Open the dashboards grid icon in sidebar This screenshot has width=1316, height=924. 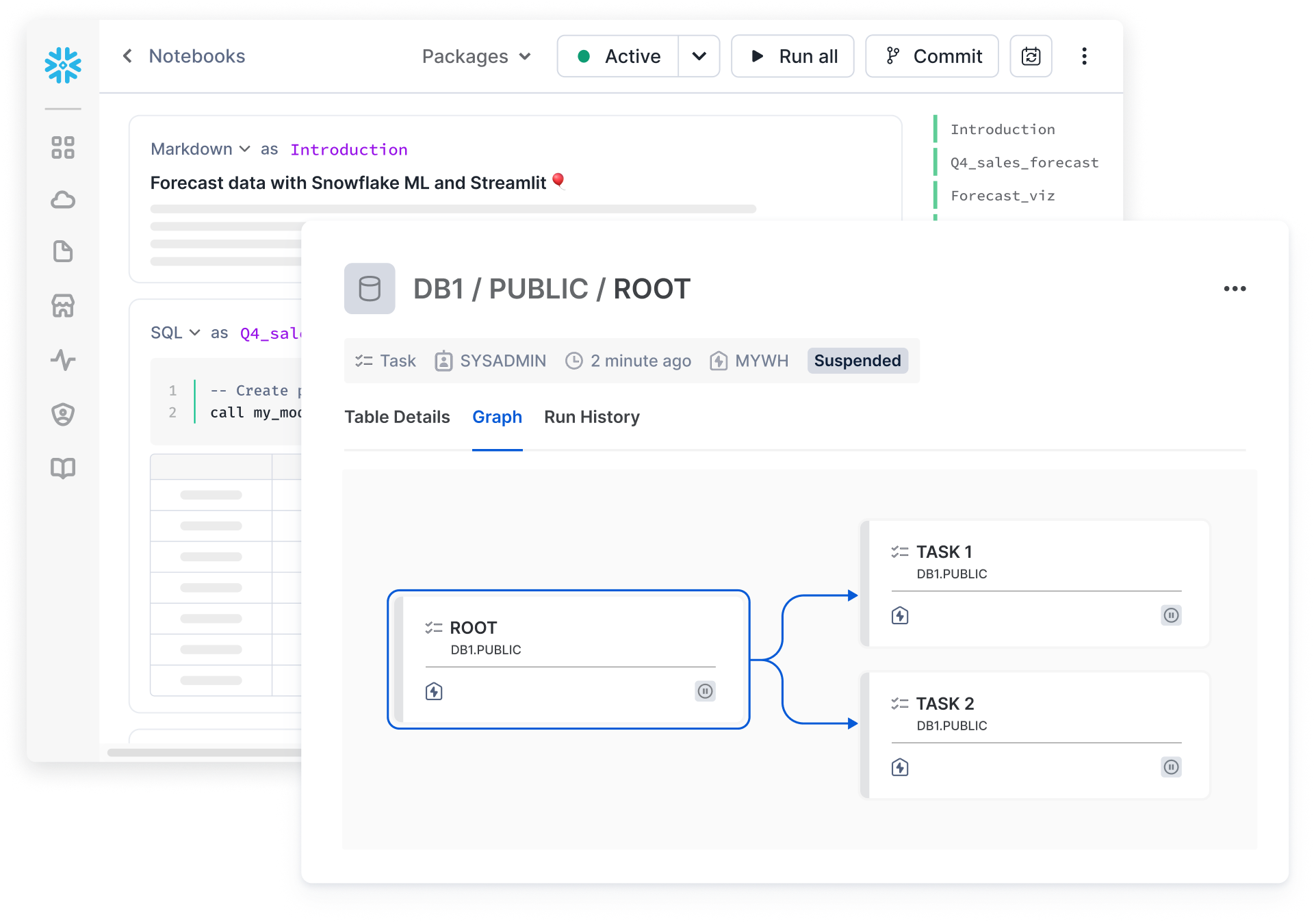tap(63, 147)
